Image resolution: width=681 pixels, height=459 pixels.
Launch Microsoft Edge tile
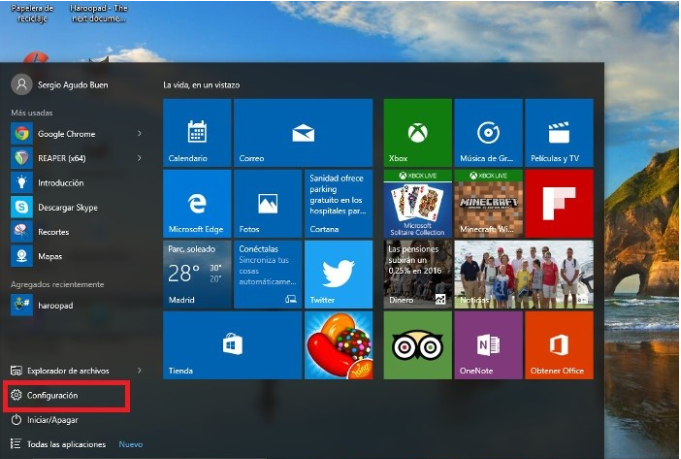point(197,204)
